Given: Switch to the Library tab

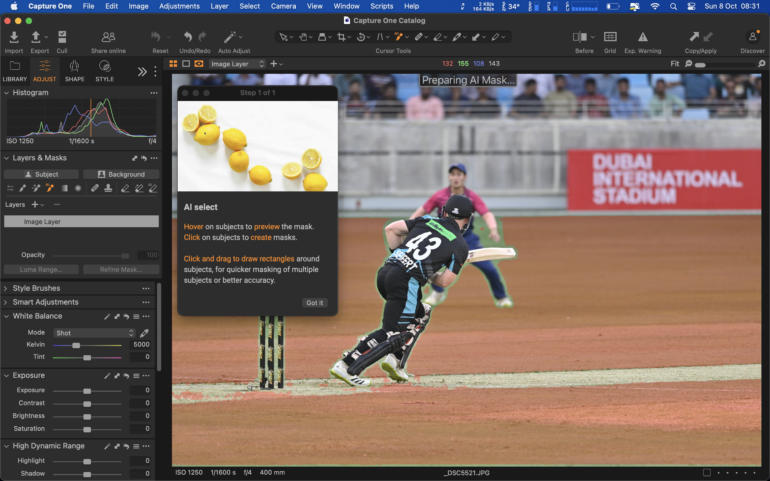Looking at the screenshot, I should [15, 71].
